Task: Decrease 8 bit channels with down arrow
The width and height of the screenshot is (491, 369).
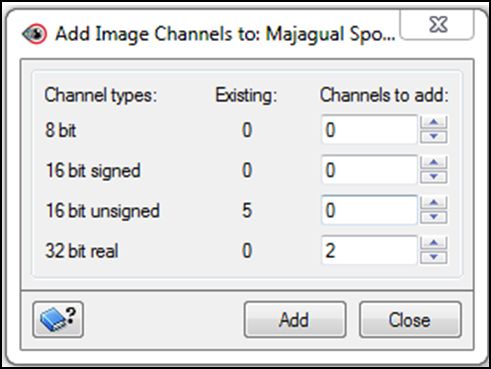Action: click(x=433, y=136)
